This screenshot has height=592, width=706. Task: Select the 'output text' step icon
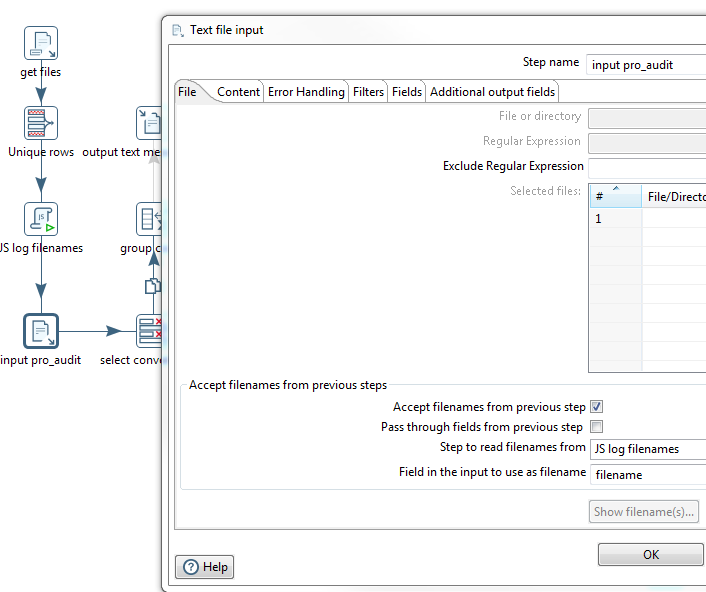(x=149, y=123)
